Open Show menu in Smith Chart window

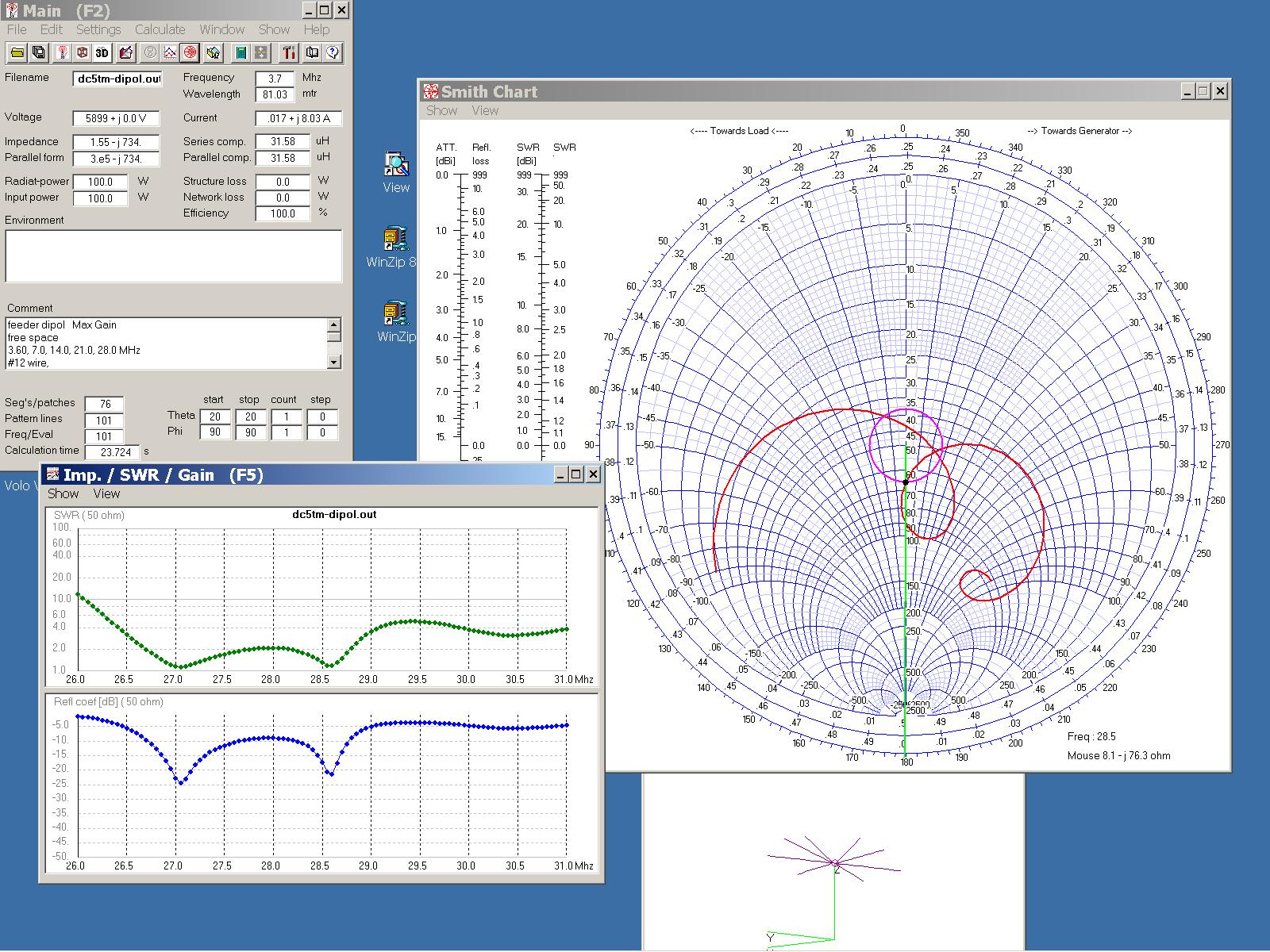click(441, 110)
